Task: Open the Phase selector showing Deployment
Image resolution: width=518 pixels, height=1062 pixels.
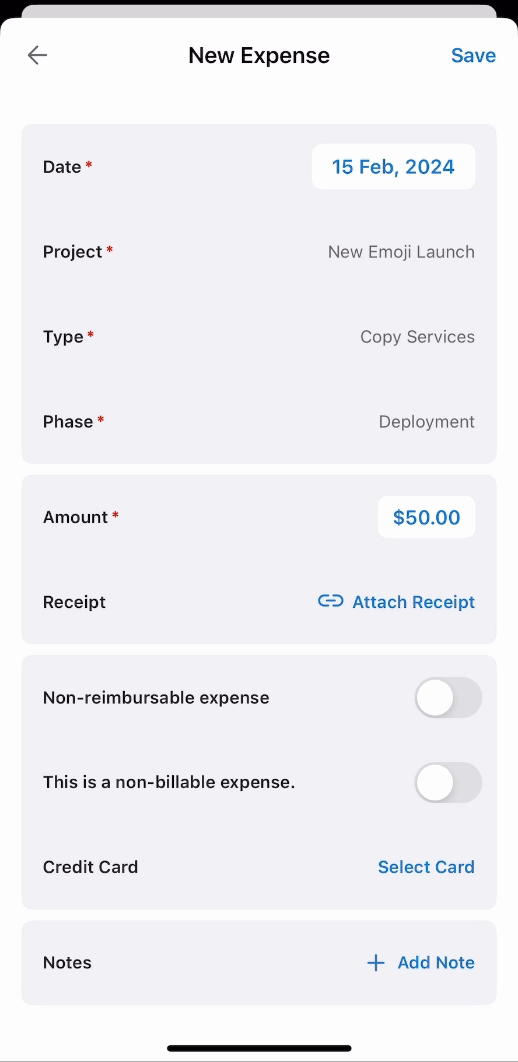Action: coord(259,421)
